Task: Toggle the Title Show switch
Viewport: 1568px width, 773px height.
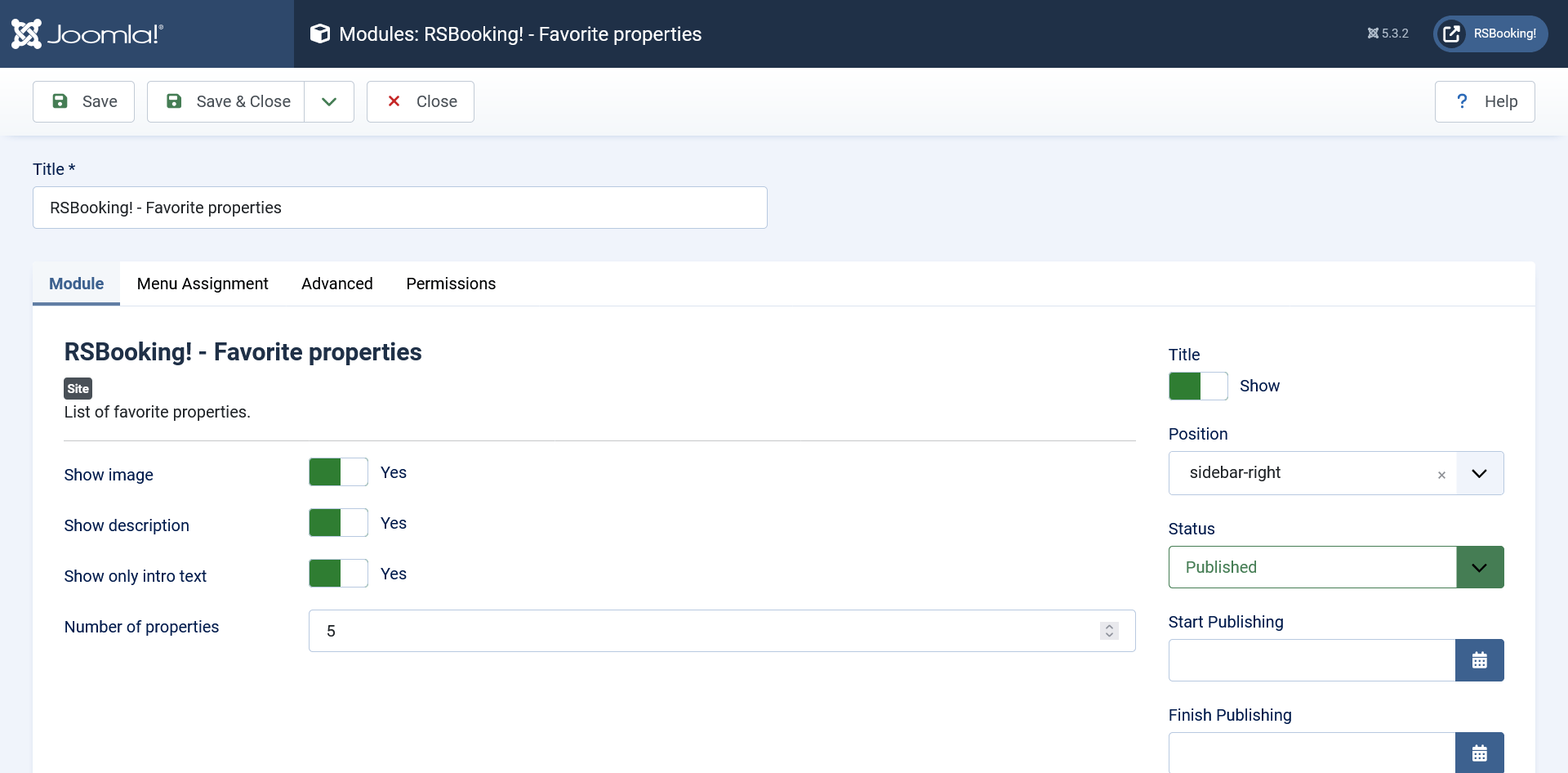Action: [1198, 386]
